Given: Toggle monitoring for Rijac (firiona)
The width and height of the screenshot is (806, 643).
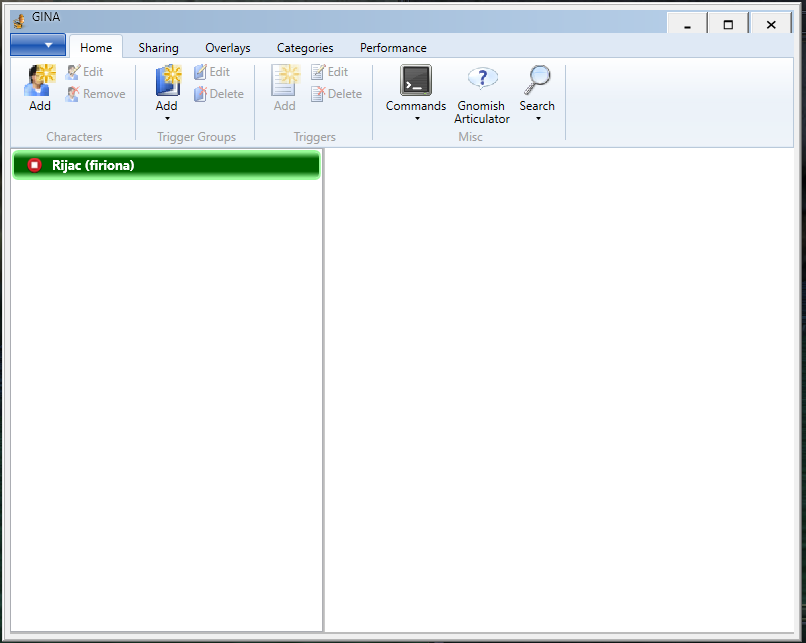Looking at the screenshot, I should point(34,165).
